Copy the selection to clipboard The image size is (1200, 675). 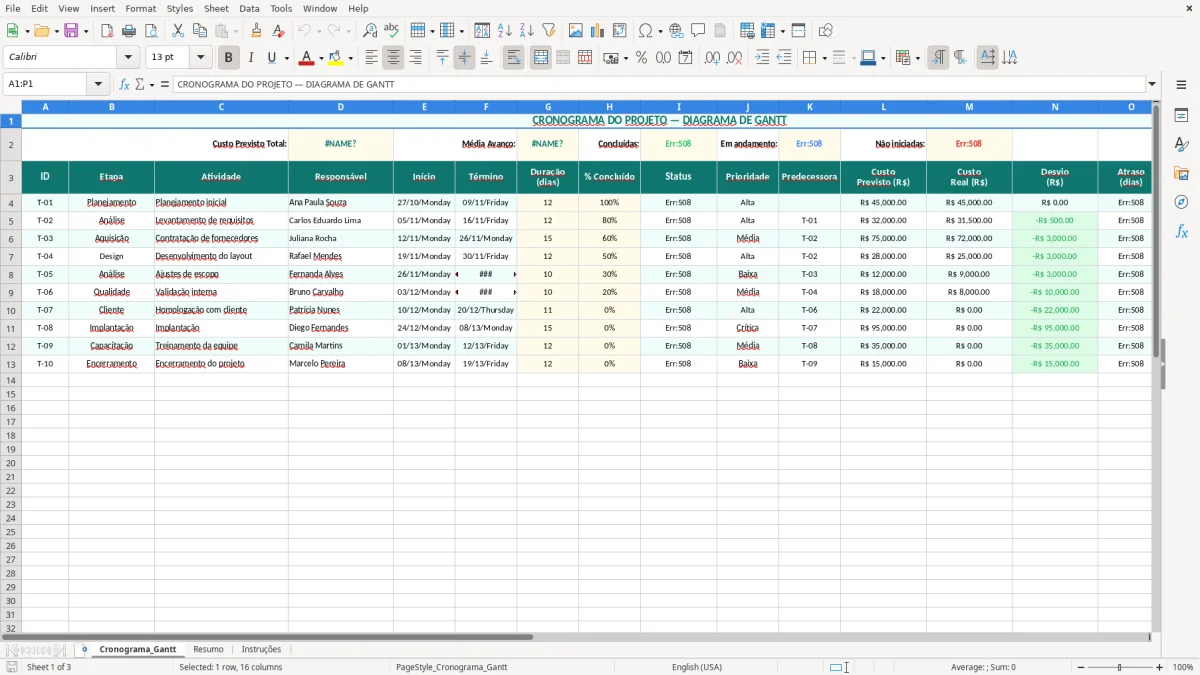(x=200, y=31)
